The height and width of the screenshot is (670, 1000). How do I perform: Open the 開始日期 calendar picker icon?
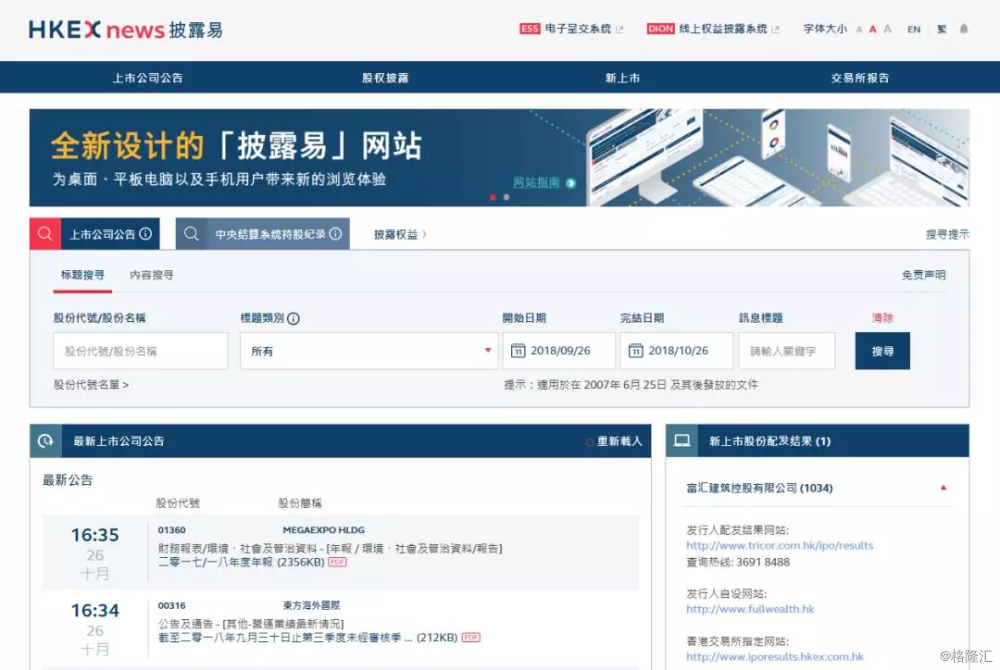click(519, 351)
